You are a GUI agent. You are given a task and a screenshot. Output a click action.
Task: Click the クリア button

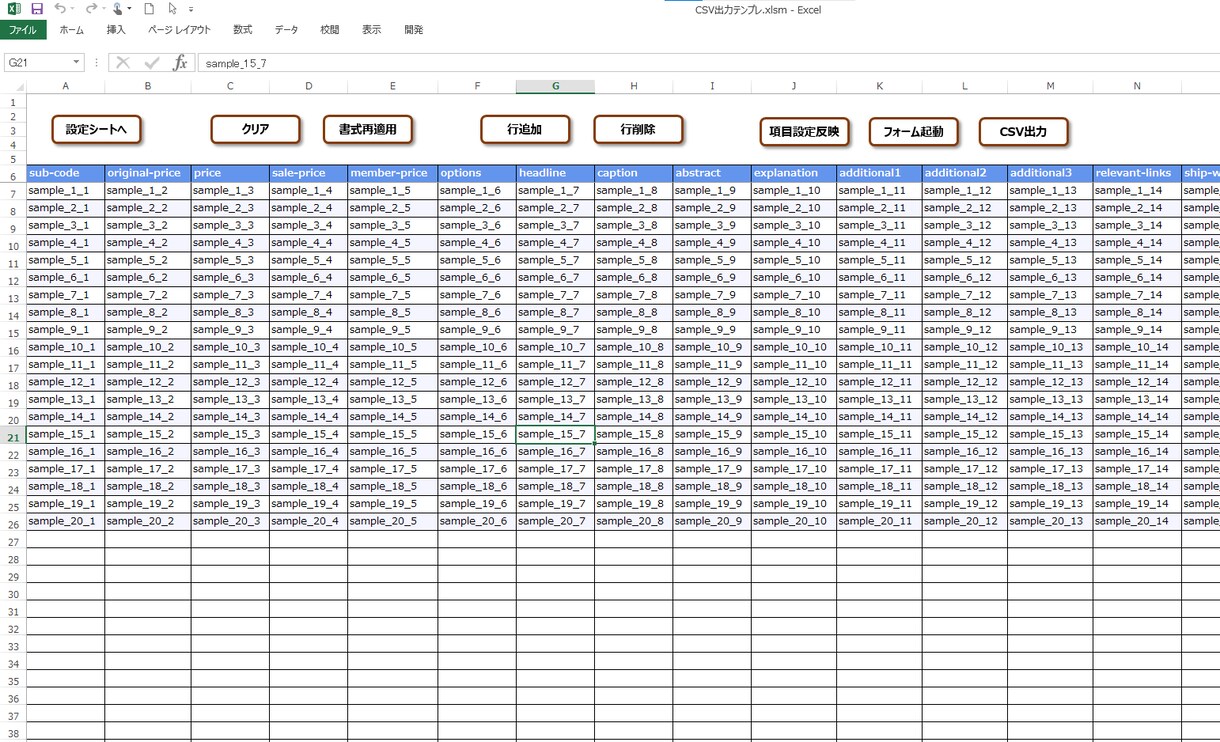click(255, 129)
